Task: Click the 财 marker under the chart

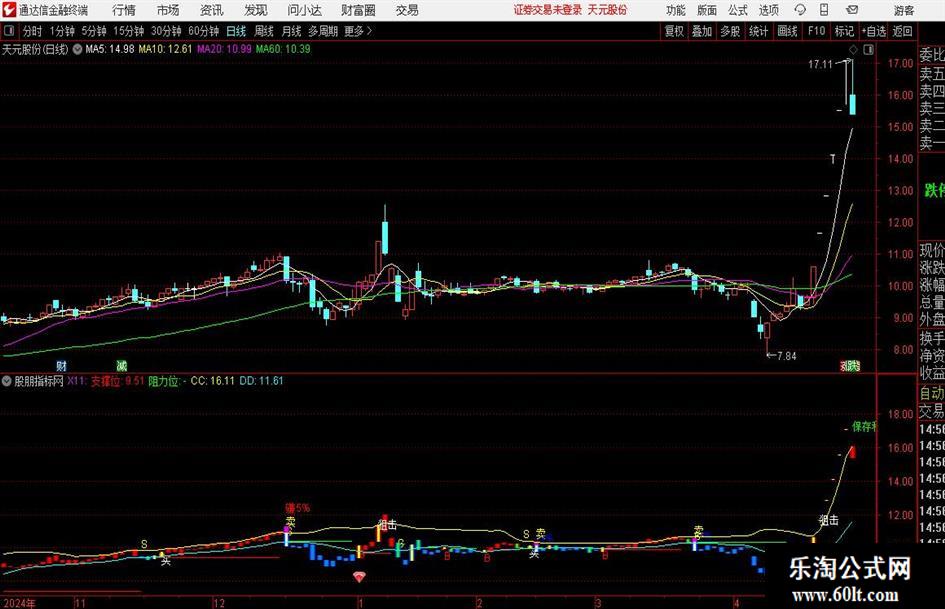Action: 61,365
